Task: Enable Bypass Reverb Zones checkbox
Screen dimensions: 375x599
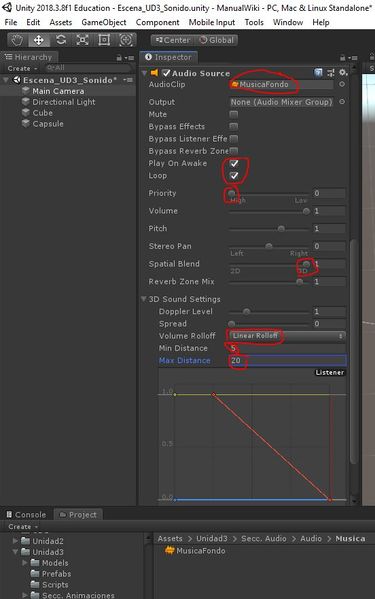Action: 234,151
